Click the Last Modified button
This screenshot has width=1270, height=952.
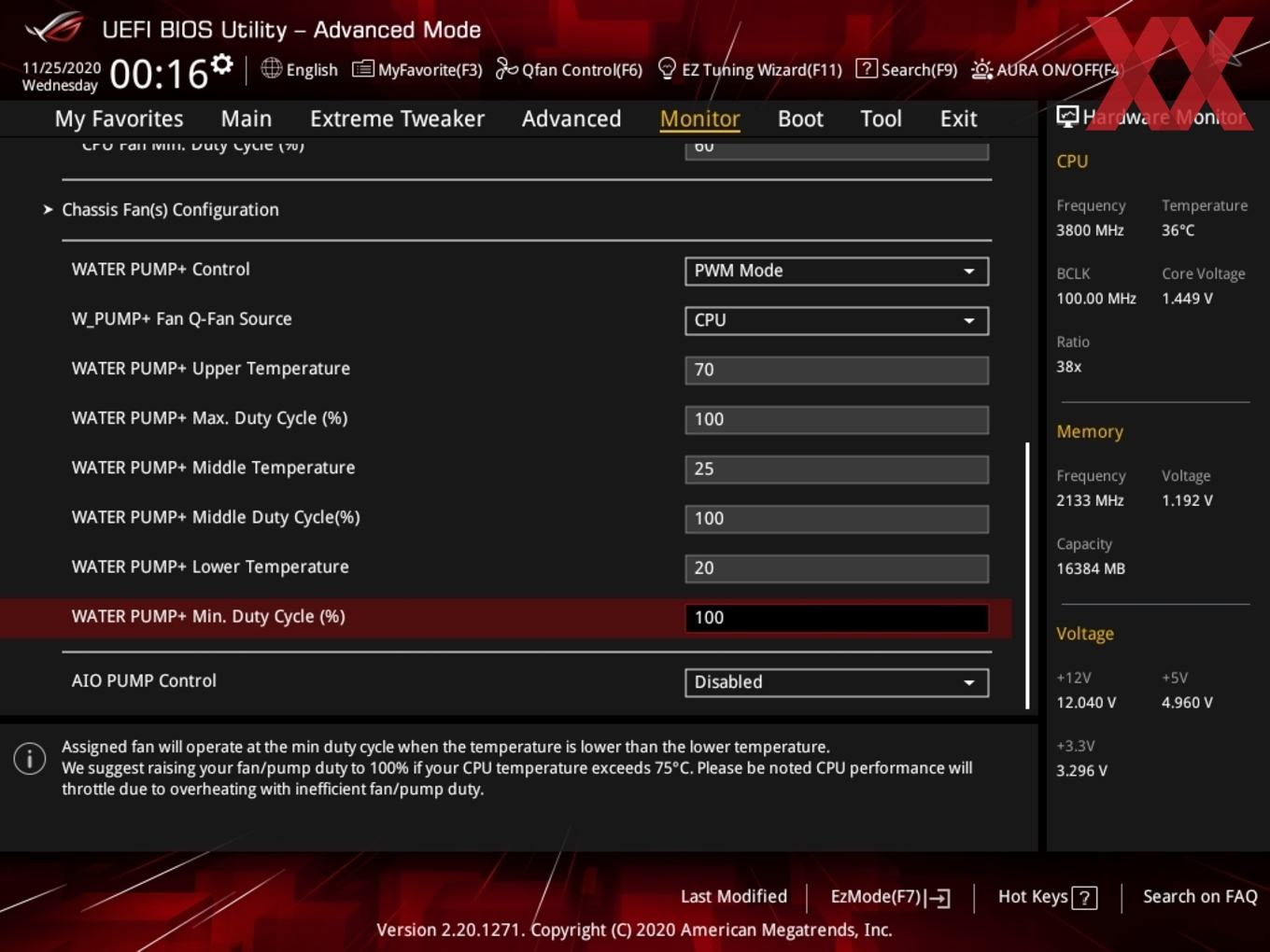pos(734,896)
